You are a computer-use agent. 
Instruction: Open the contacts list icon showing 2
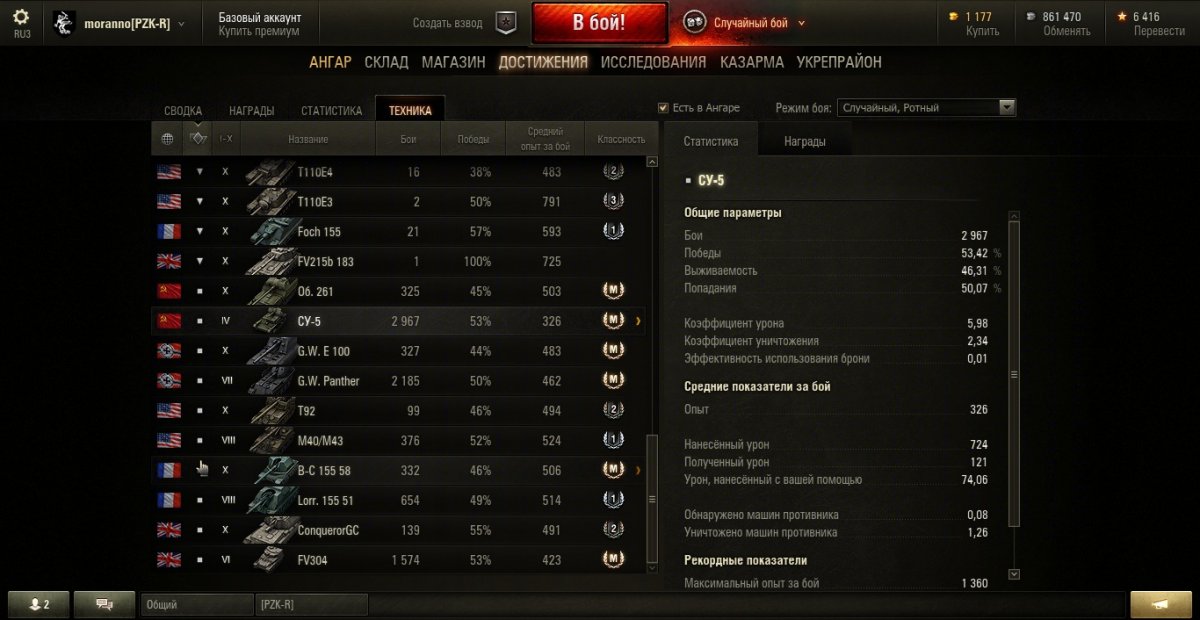coord(39,604)
